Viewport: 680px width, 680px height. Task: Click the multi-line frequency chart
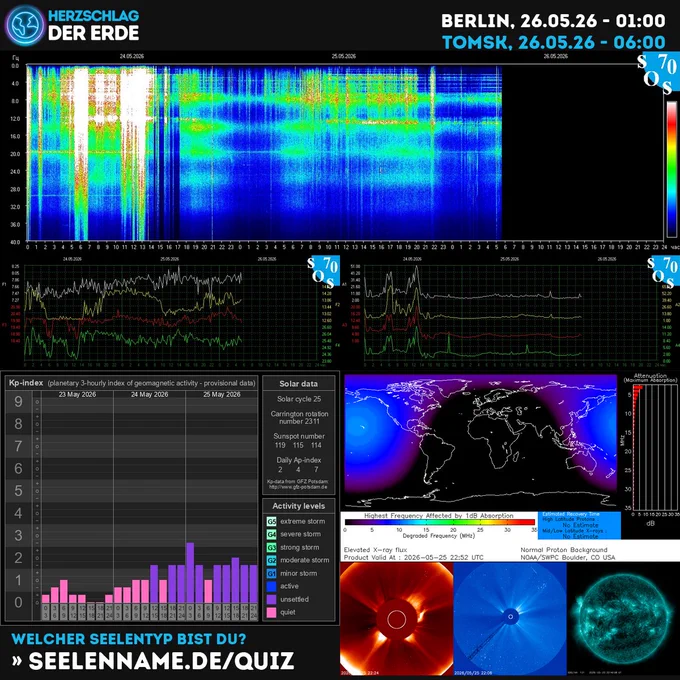[x=171, y=312]
